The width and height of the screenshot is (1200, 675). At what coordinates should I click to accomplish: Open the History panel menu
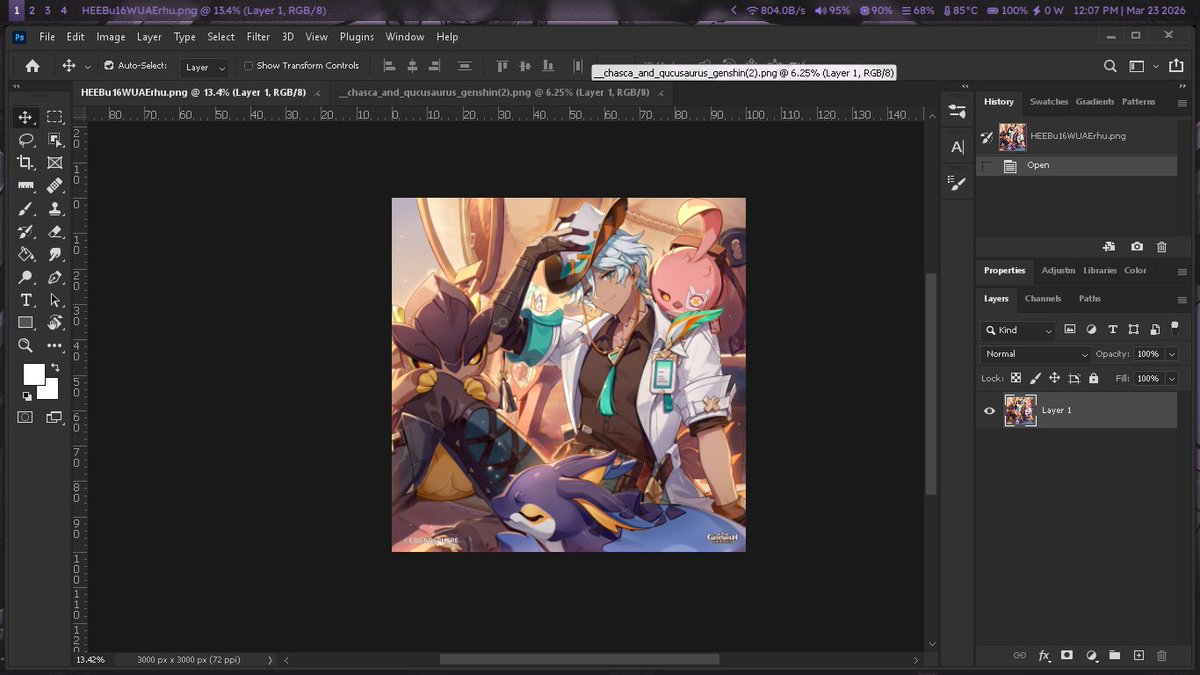[1183, 102]
